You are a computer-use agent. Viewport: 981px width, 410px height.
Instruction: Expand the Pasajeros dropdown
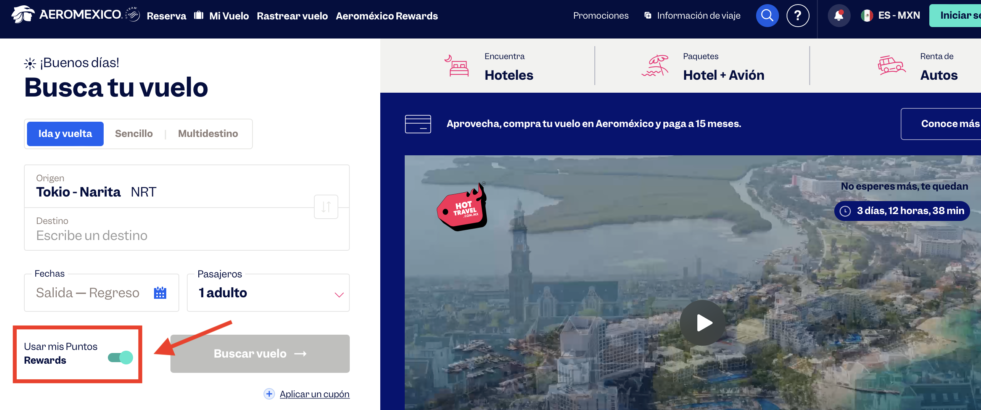268,292
